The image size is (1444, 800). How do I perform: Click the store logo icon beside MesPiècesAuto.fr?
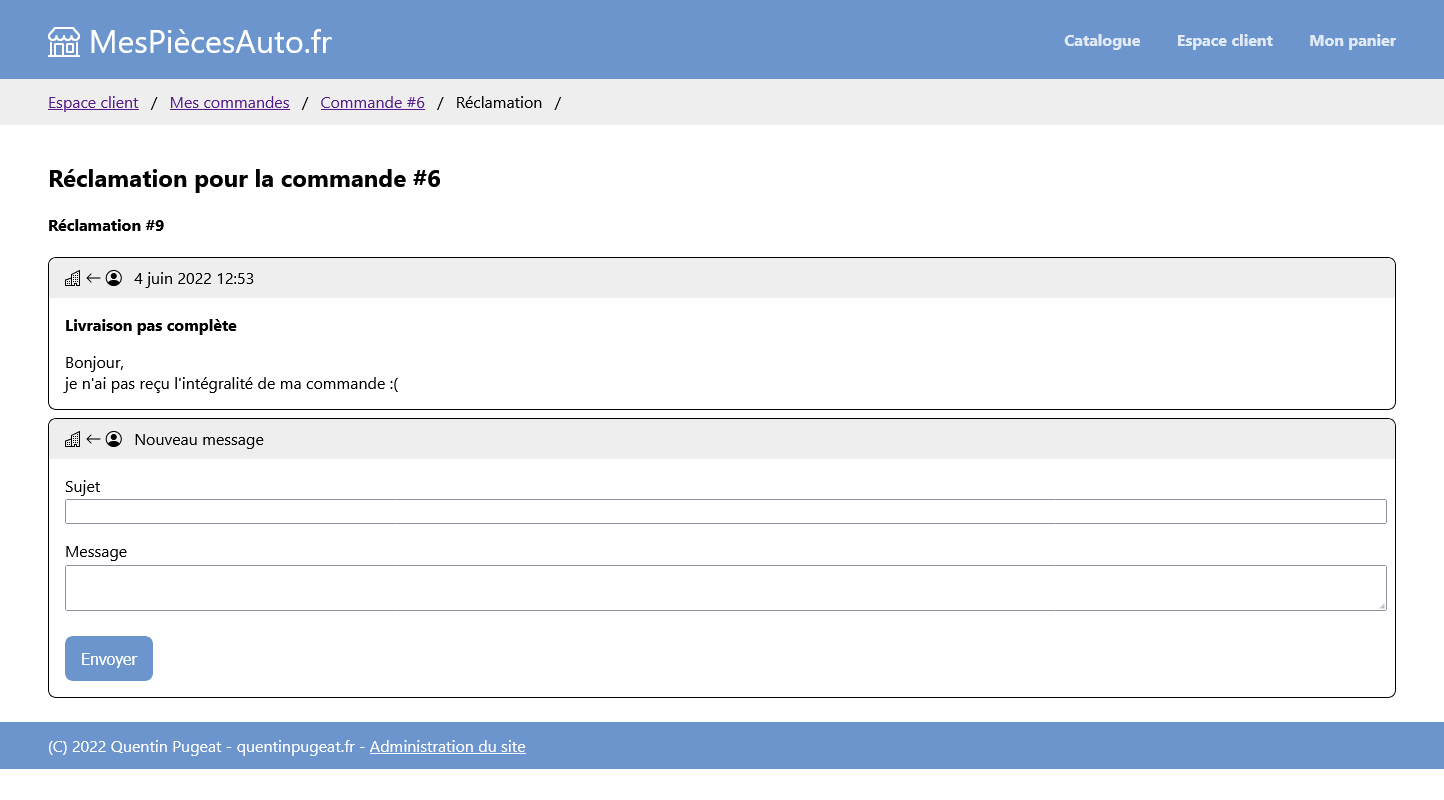[64, 42]
